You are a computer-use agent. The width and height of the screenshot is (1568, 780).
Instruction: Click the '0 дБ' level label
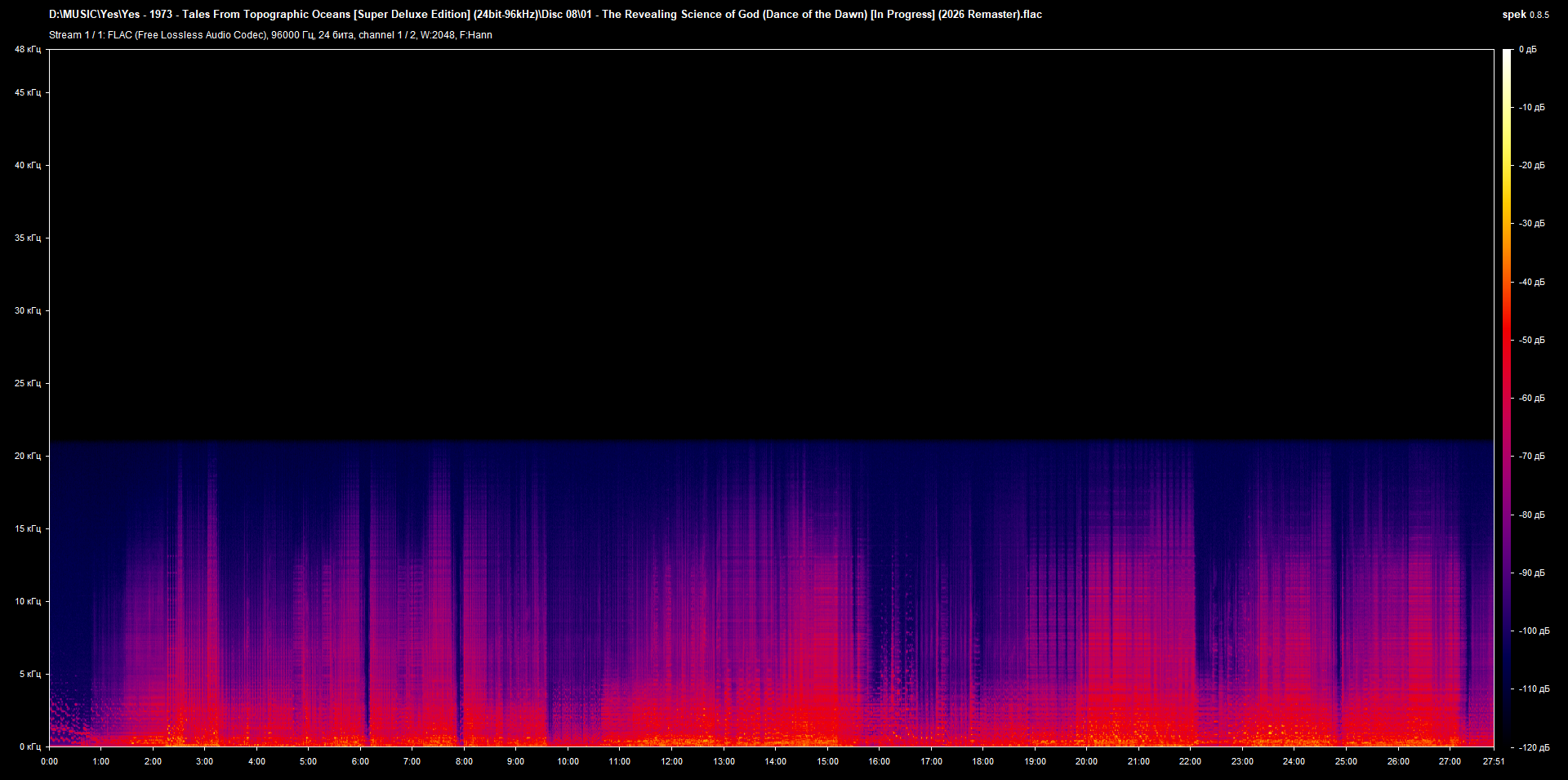click(1528, 49)
